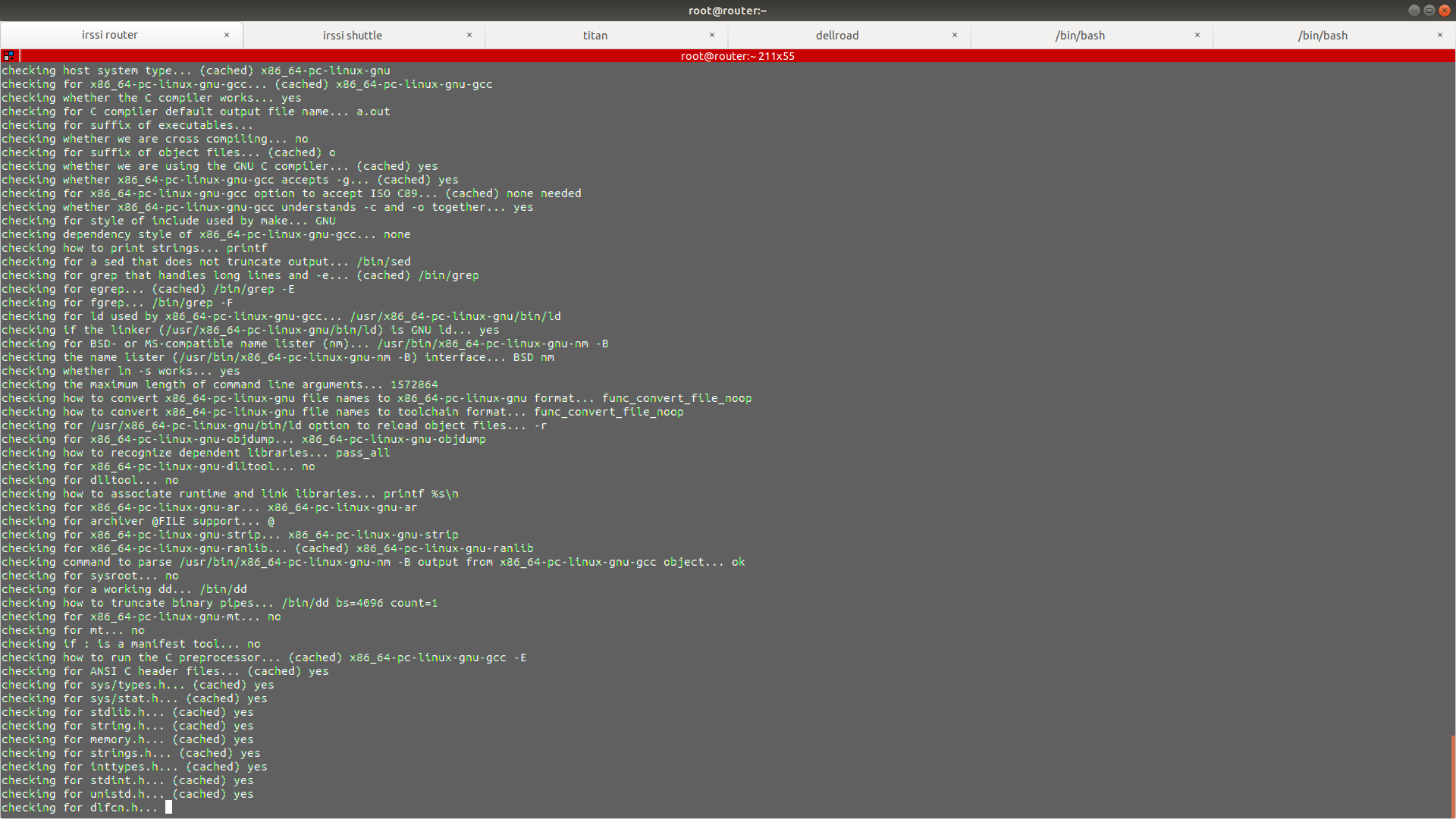Click the line 'checking for ANSI C header files'
This screenshot has height=819, width=1456.
coord(165,671)
